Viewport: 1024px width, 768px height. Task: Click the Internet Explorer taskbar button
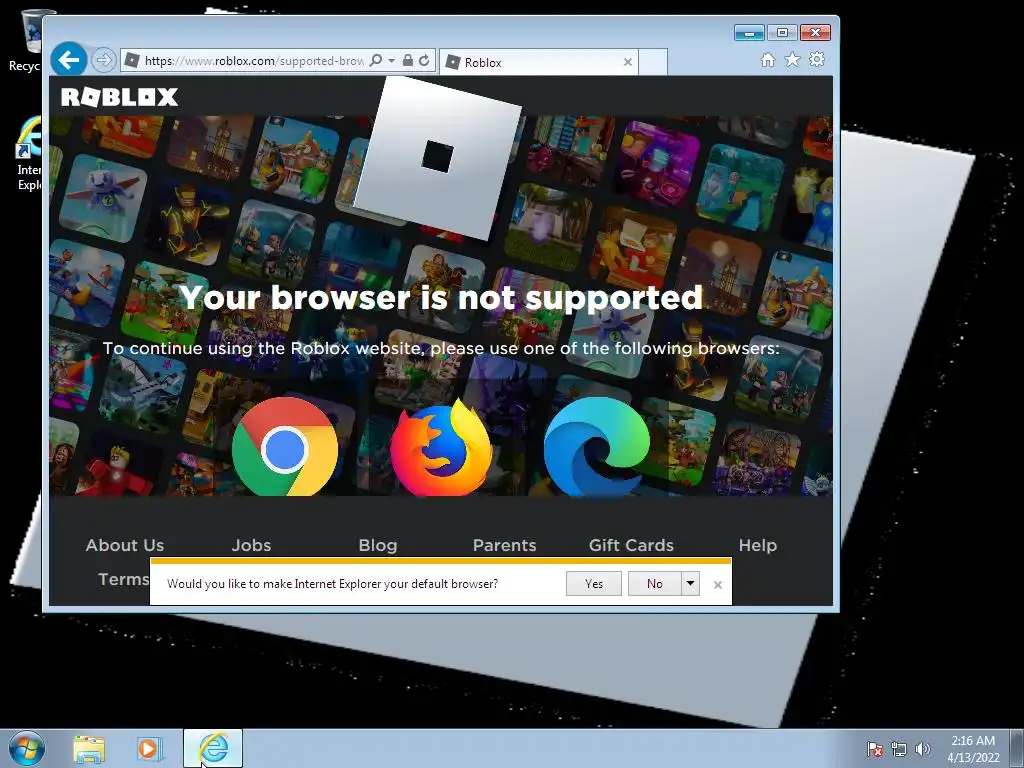[x=213, y=748]
